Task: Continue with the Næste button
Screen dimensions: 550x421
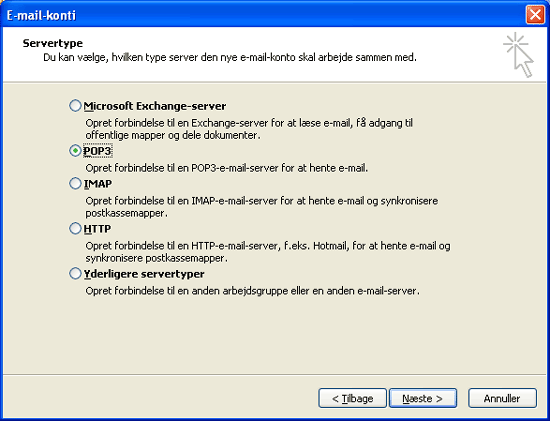Action: coord(423,398)
